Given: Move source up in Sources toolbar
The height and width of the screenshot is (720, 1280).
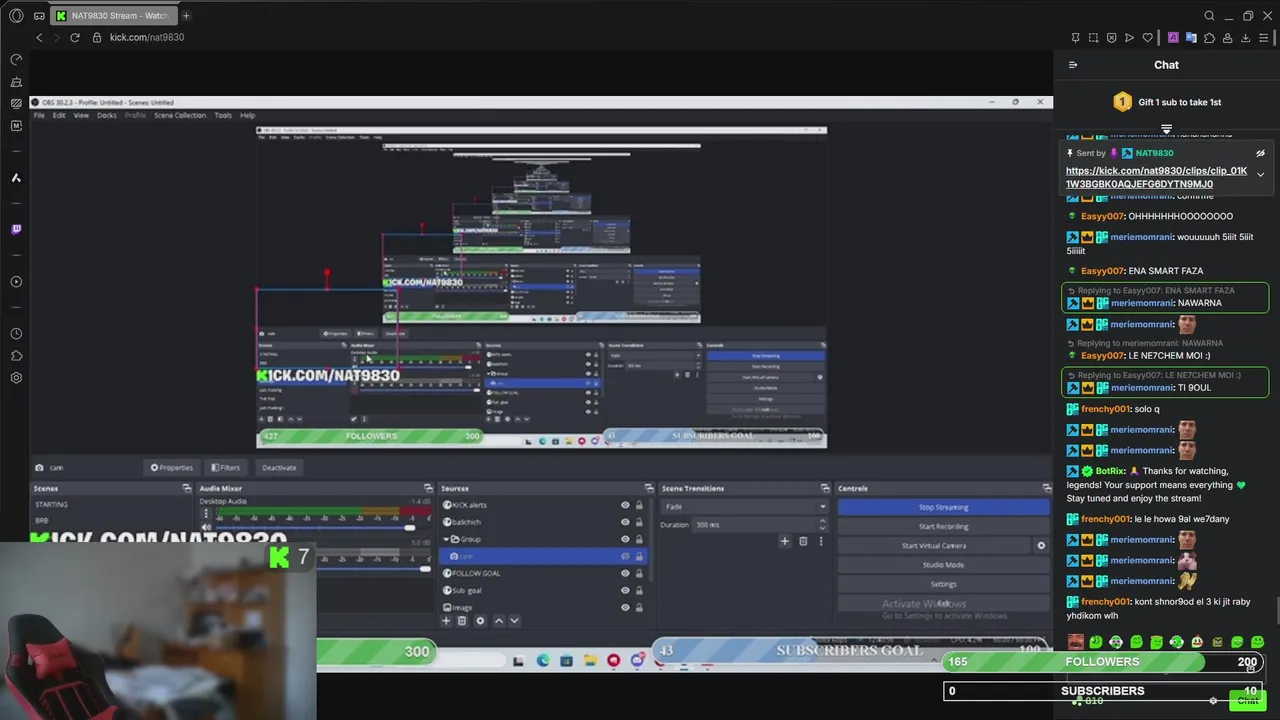Looking at the screenshot, I should coord(499,621).
